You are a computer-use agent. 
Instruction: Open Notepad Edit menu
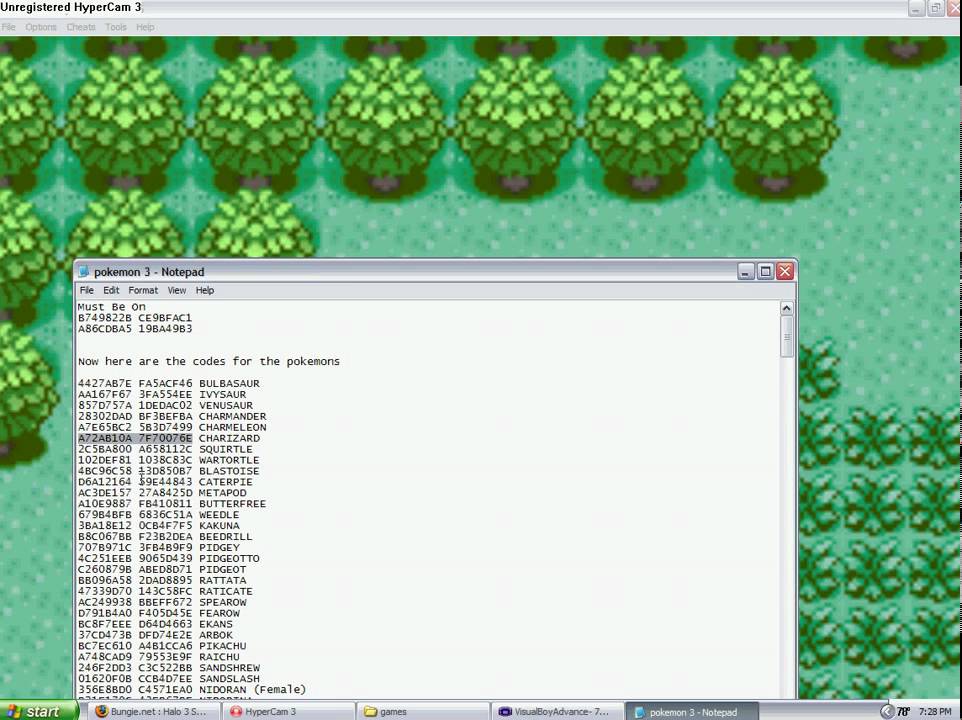pos(111,290)
